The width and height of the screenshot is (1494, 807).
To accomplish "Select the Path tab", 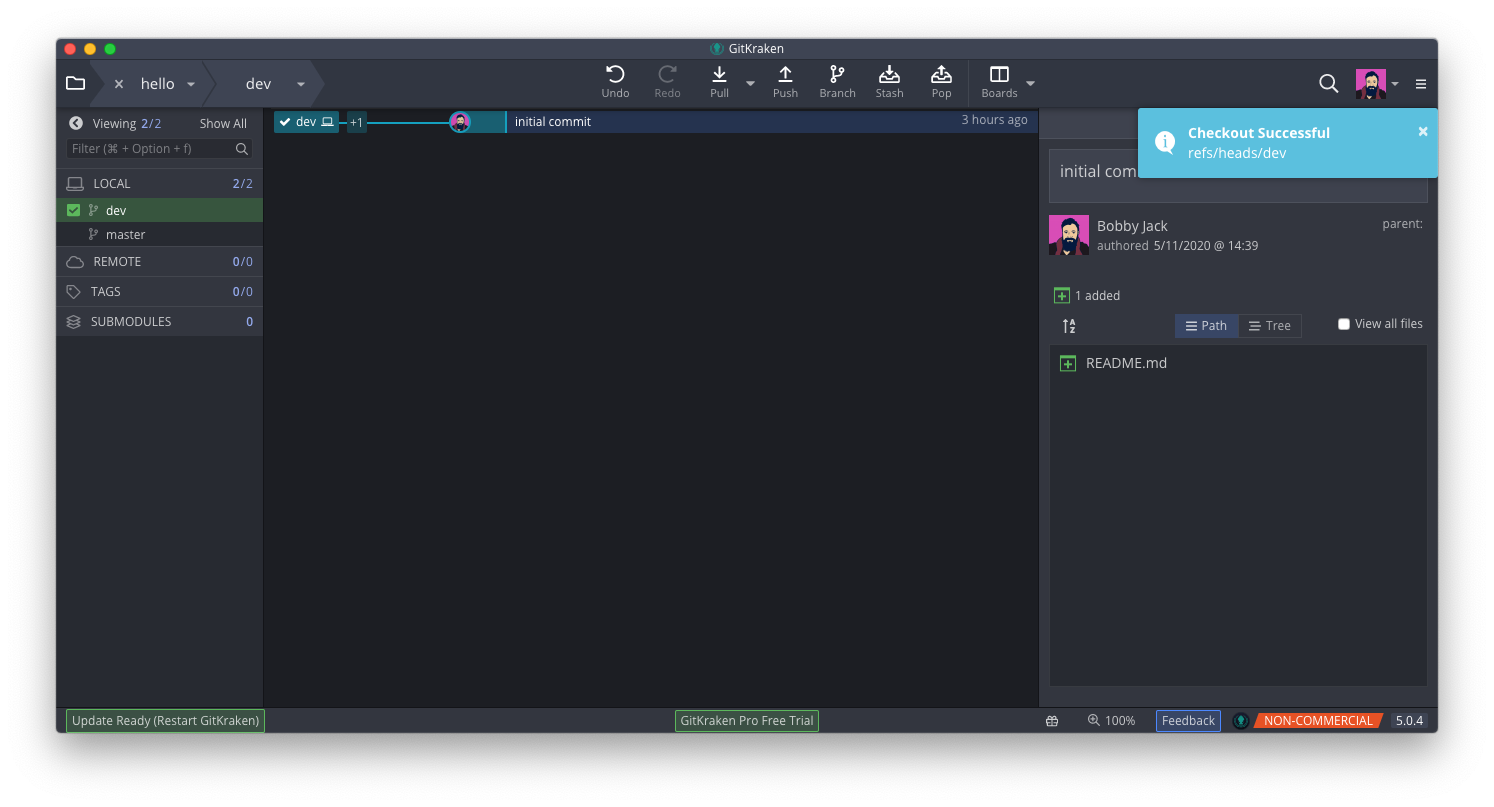I will pos(1206,325).
